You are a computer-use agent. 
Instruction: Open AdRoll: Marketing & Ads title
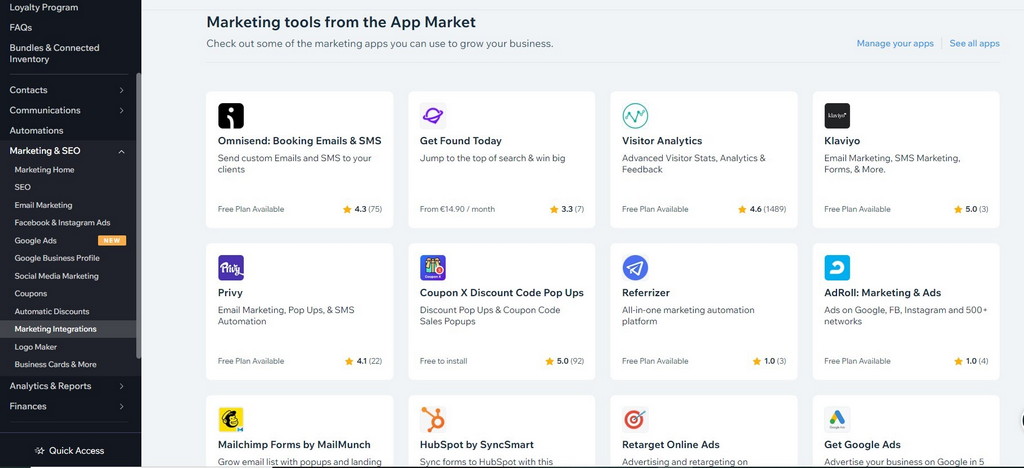[883, 293]
